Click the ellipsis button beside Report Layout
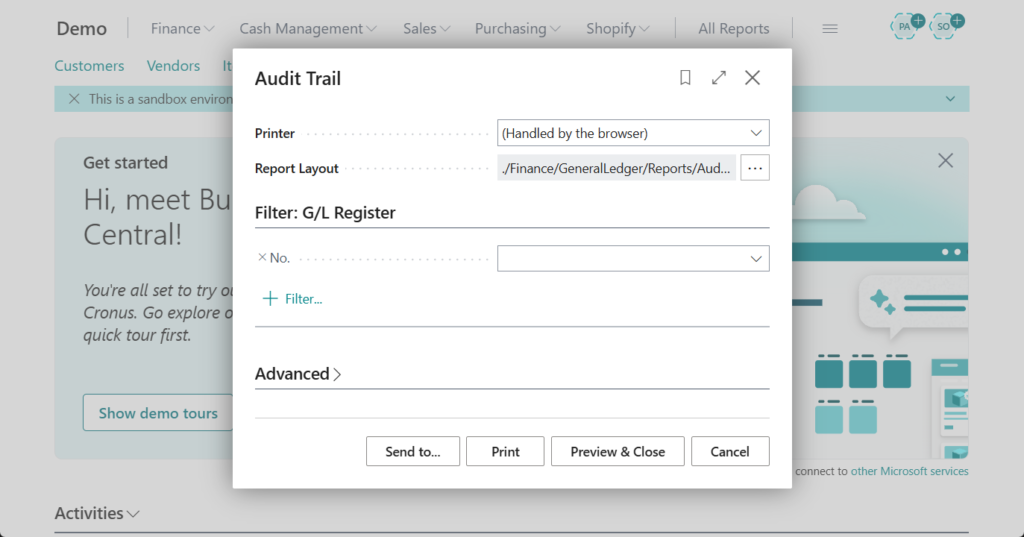This screenshot has height=537, width=1024. pos(755,168)
